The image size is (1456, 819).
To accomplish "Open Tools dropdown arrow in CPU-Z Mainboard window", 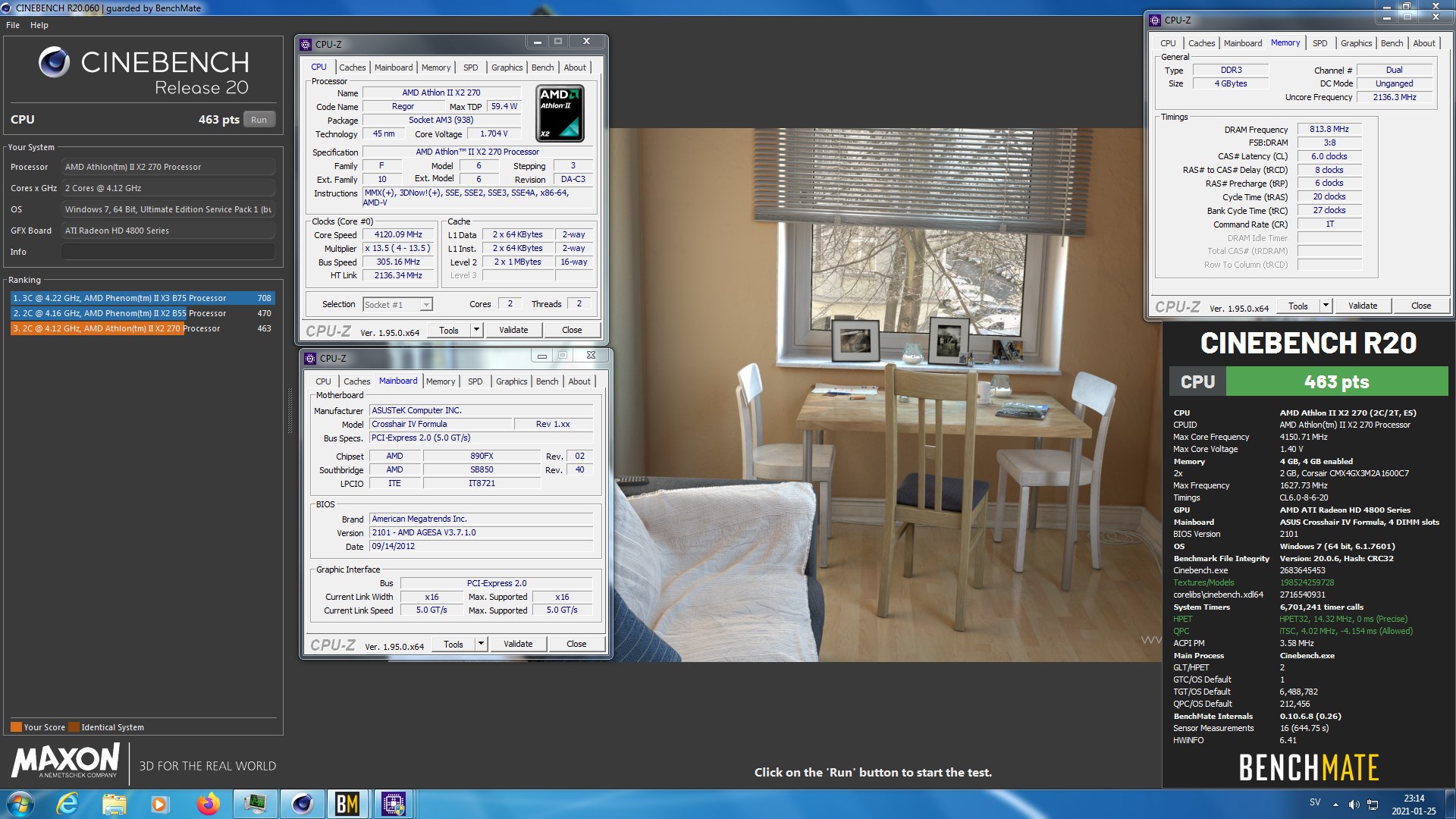I will [481, 644].
